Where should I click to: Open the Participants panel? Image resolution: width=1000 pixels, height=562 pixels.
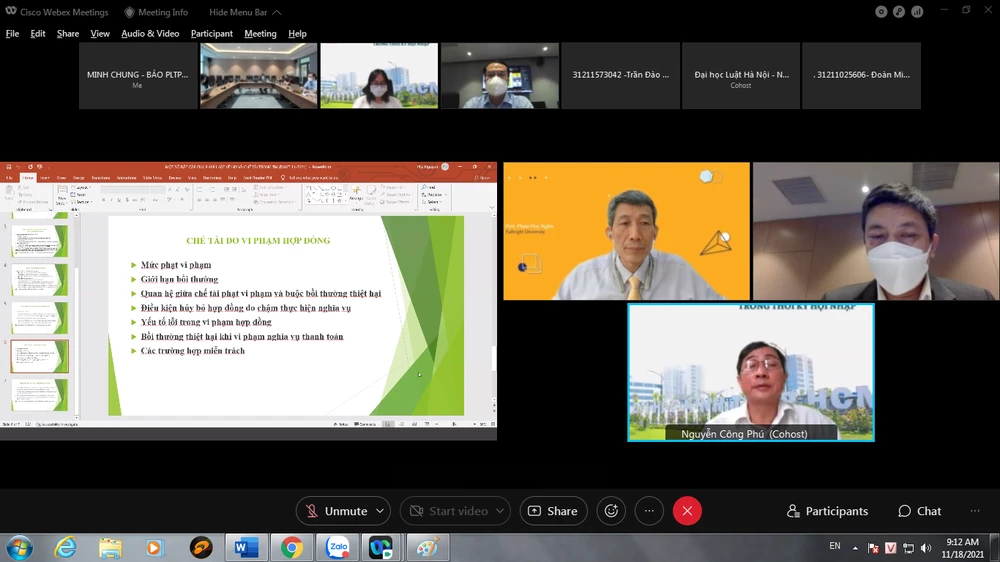coord(827,511)
